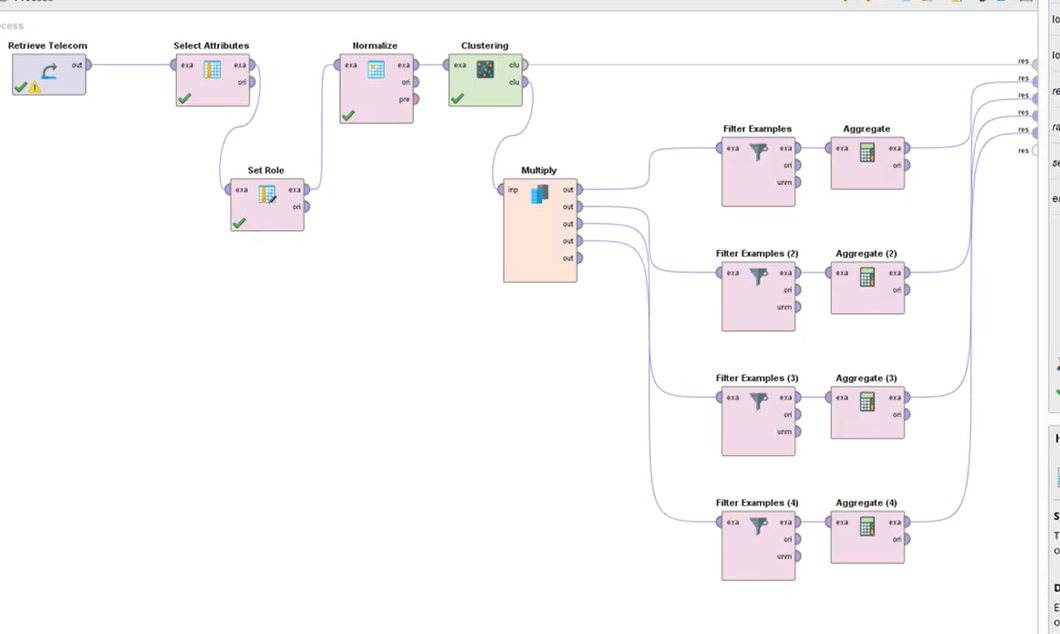Click the Multiply operator icon
The width and height of the screenshot is (1060, 634).
pos(539,194)
